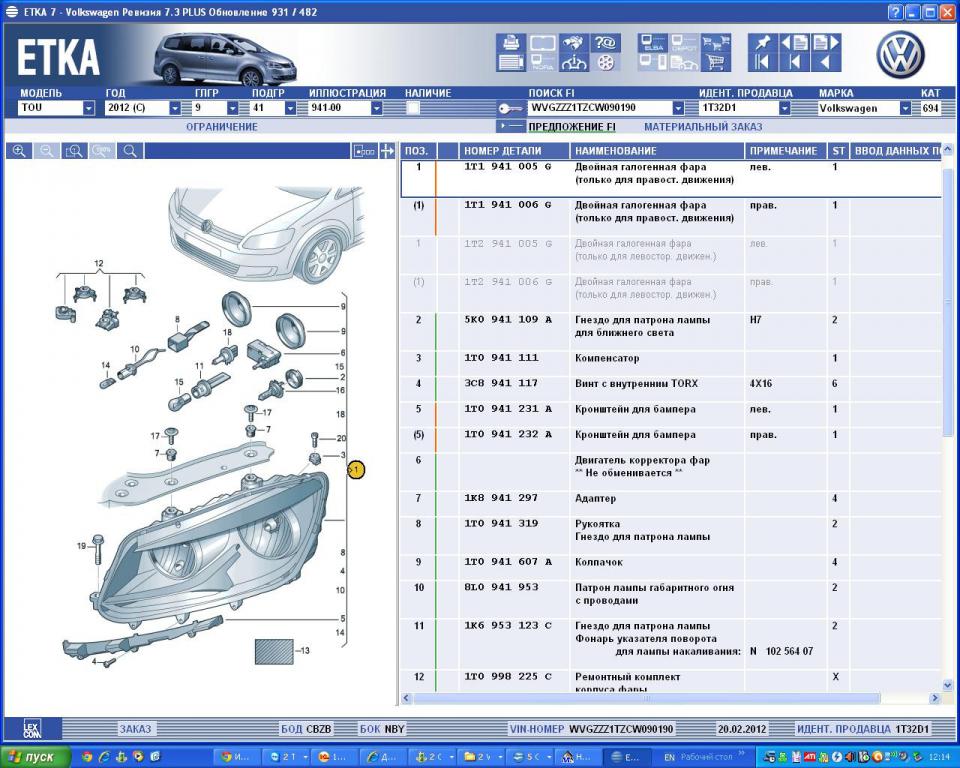960x768 pixels.
Task: Open the ГОД year dropdown
Action: [175, 108]
